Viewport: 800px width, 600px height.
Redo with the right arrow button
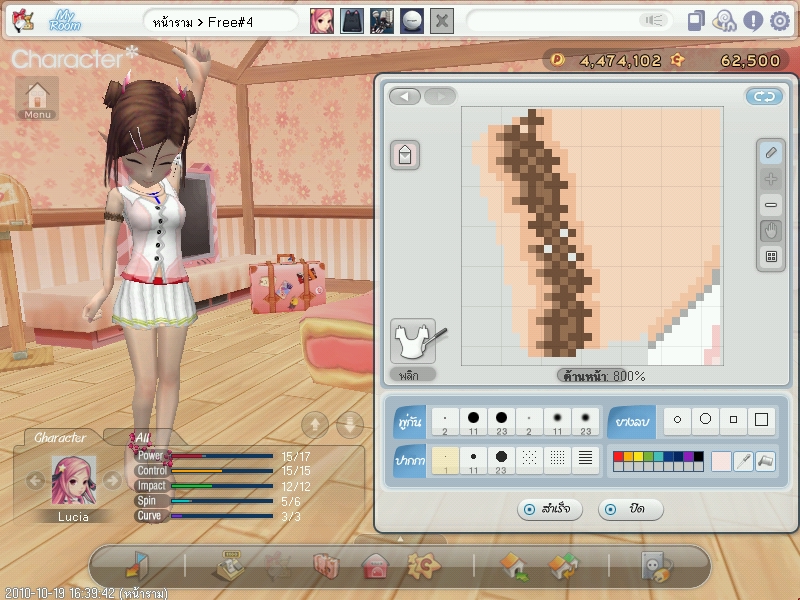[x=440, y=96]
